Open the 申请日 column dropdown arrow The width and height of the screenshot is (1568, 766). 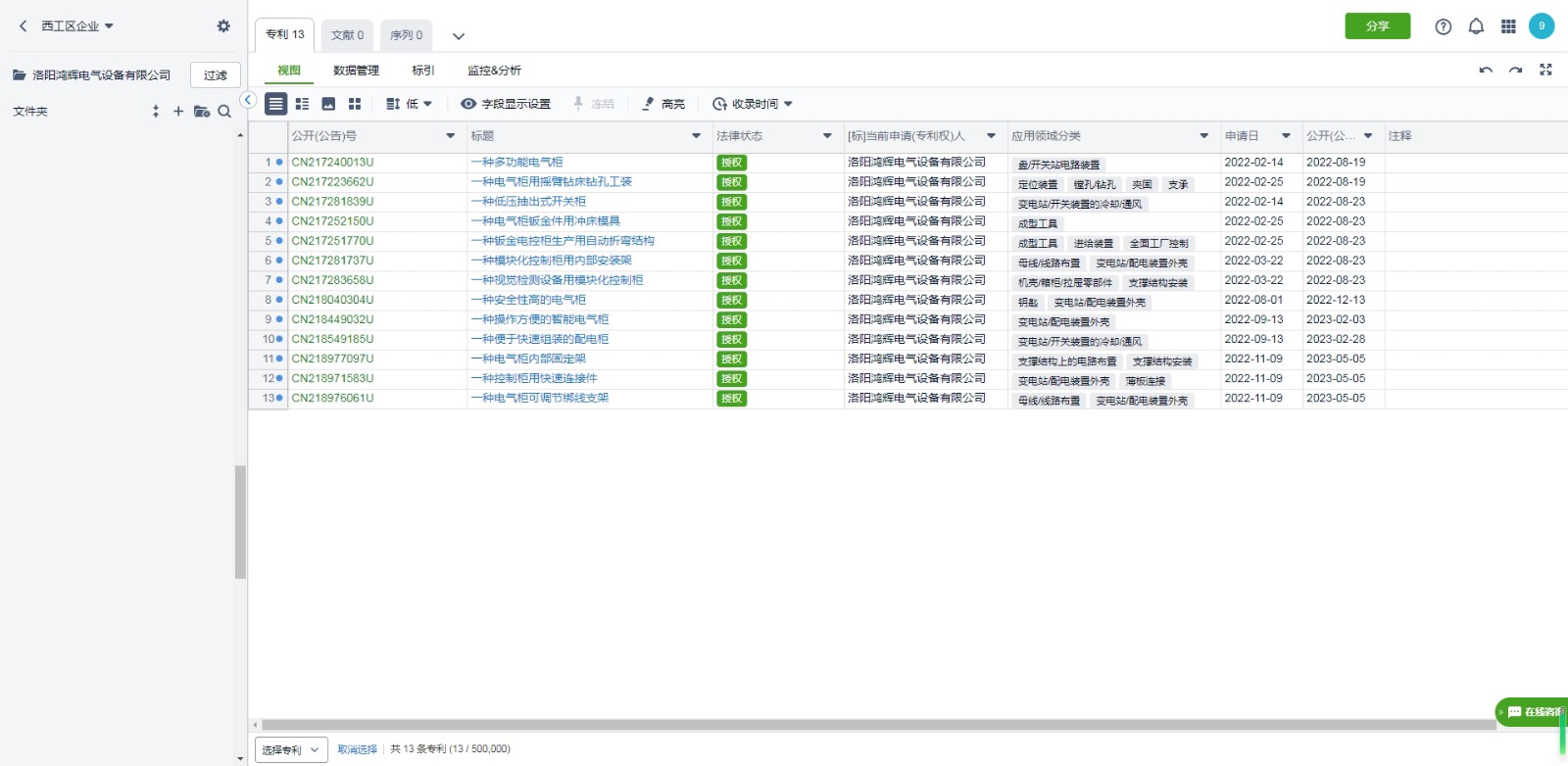(1286, 136)
